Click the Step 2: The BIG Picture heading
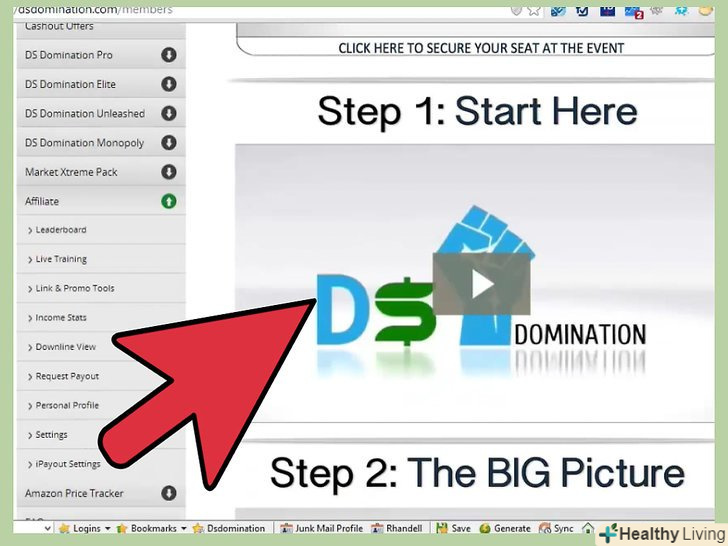 (477, 473)
